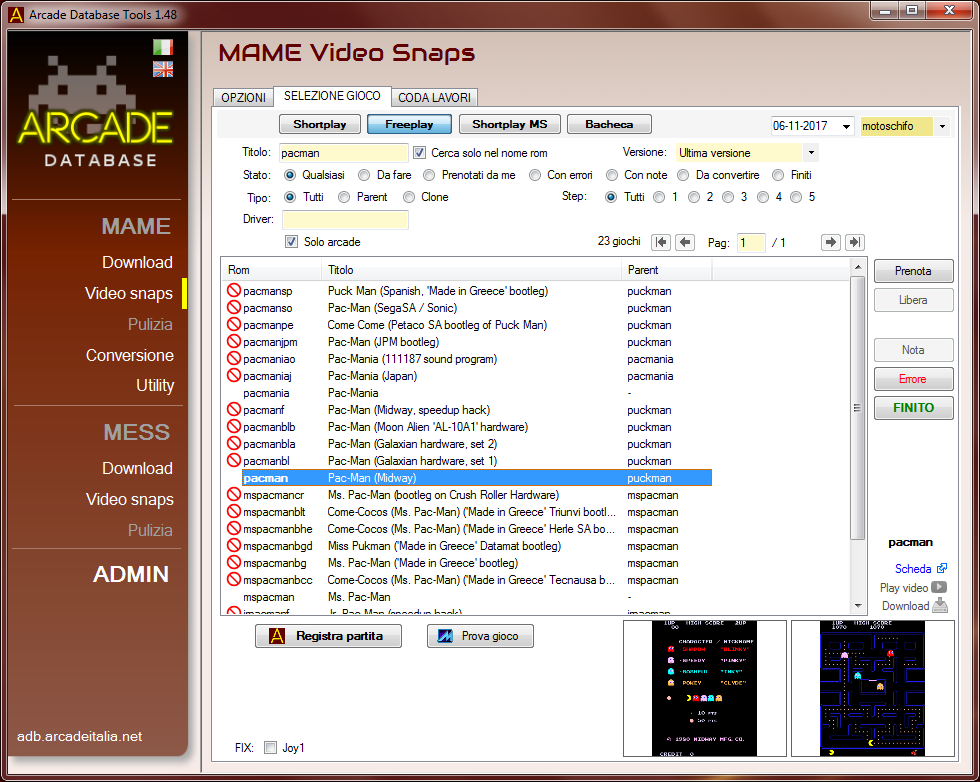The image size is (980, 782).
Task: Switch to the OPZIONI tab
Action: coord(243,98)
